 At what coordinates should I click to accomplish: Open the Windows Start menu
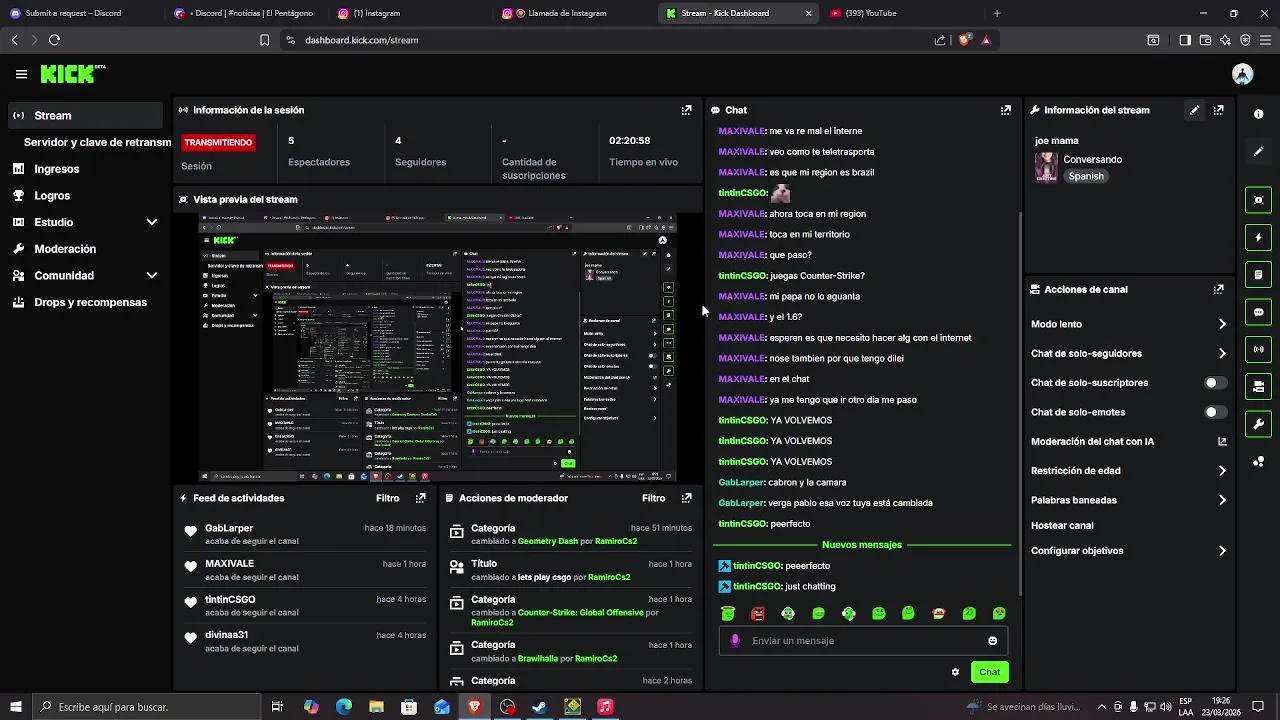tap(15, 707)
